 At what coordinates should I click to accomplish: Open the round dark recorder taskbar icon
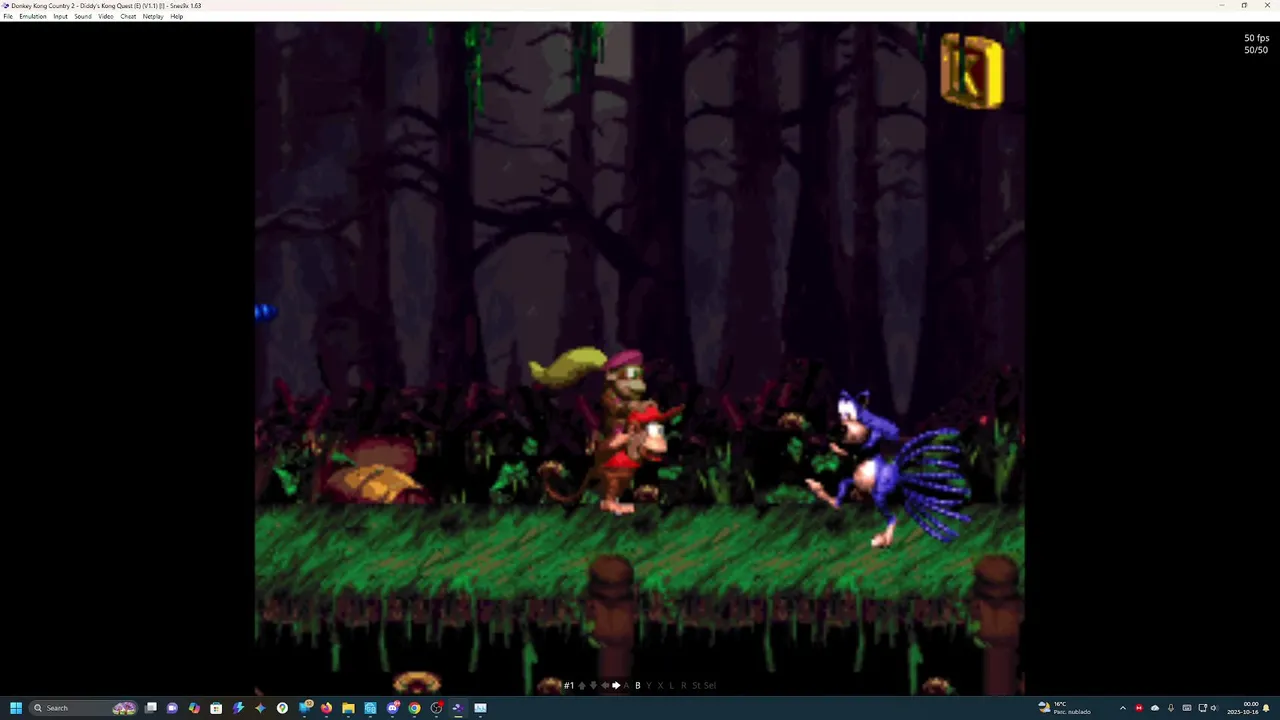point(436,708)
